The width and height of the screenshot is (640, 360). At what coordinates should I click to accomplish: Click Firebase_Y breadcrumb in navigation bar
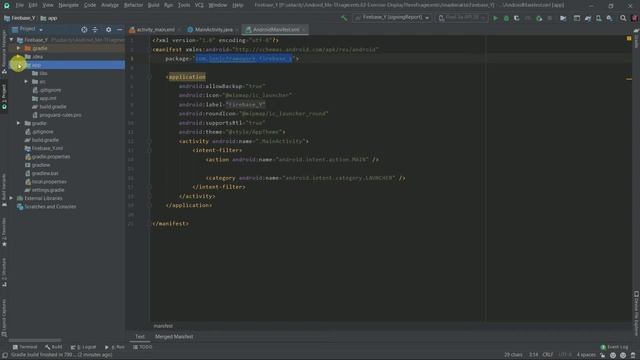[20, 18]
